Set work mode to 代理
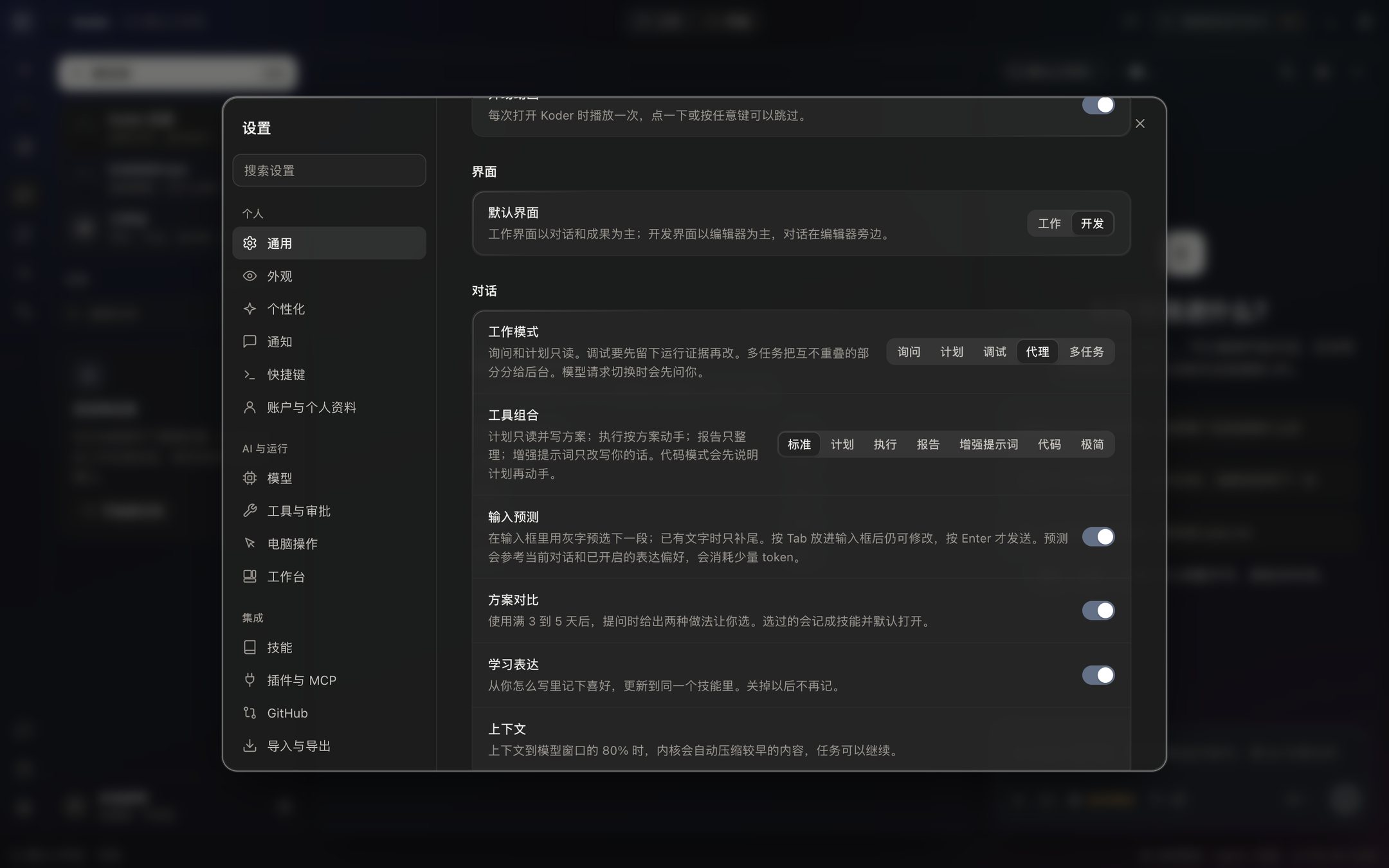Screen dimensions: 1389x868 tap(1037, 352)
